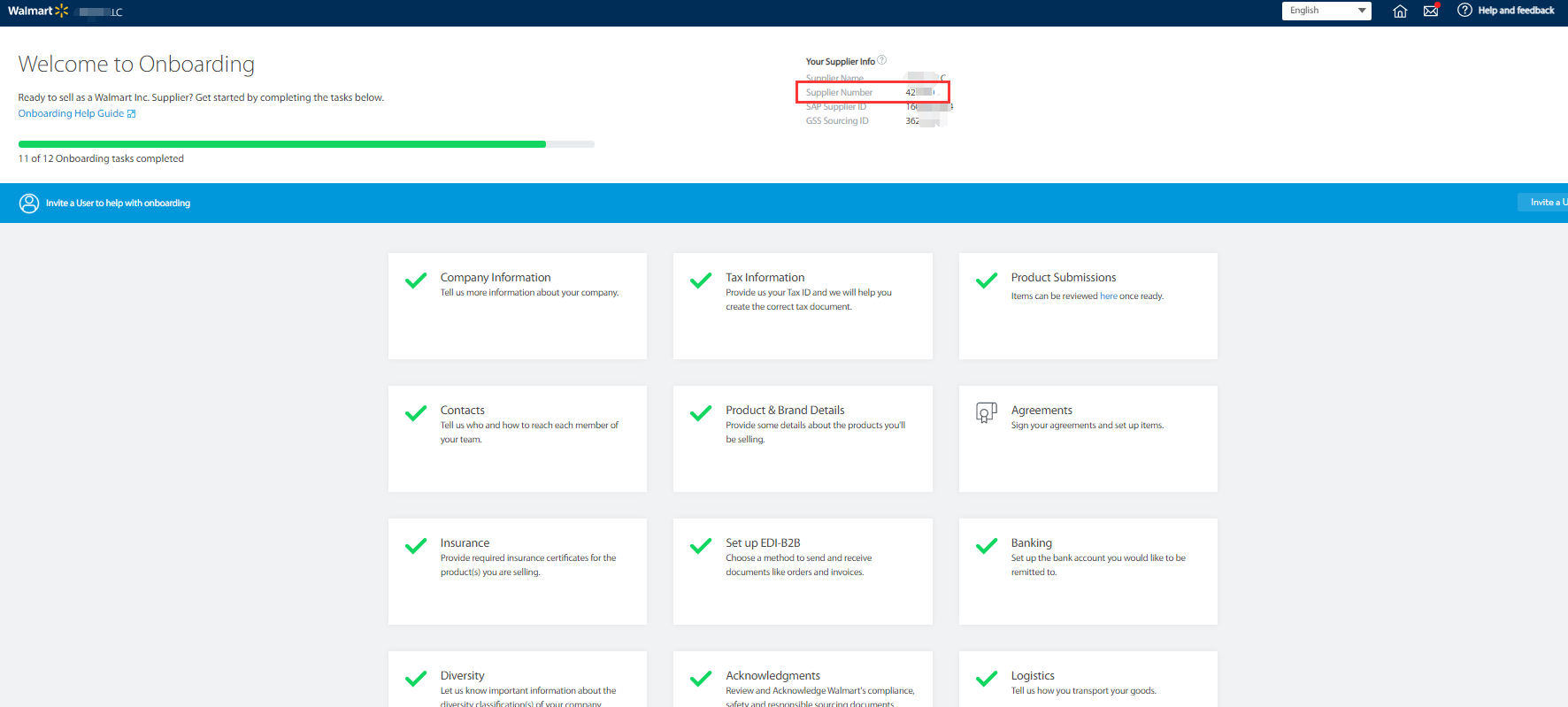Screen dimensions: 1568x707
Task: Click the Acknowledgments green checkmark
Action: pos(701,680)
